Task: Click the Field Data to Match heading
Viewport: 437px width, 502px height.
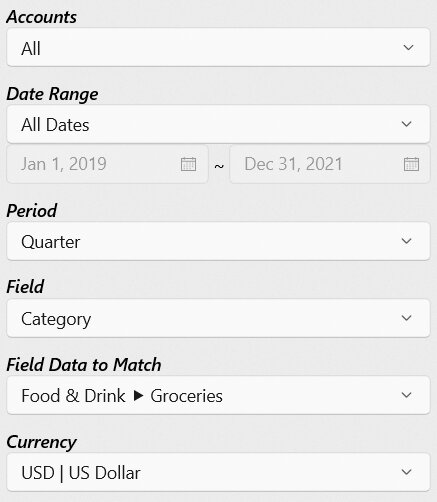Action: click(x=84, y=365)
